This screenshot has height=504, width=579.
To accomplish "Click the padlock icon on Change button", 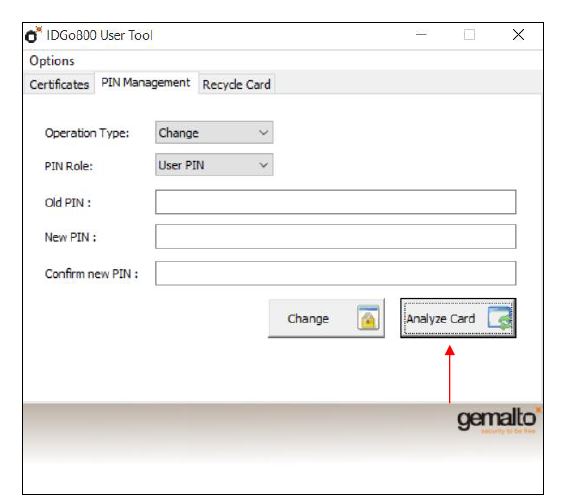I will pos(368,317).
